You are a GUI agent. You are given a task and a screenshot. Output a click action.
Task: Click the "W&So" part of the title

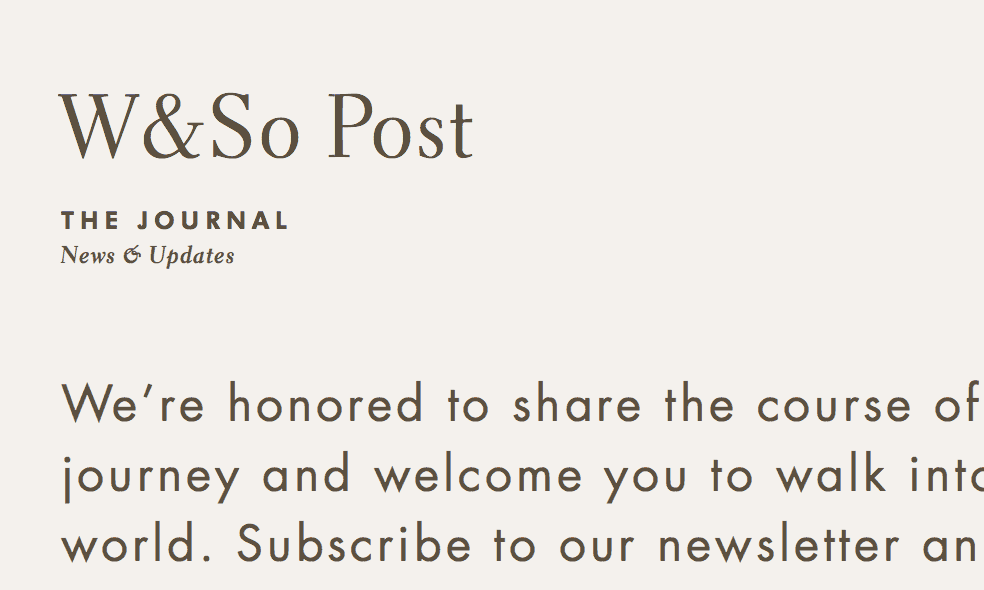pyautogui.click(x=180, y=128)
